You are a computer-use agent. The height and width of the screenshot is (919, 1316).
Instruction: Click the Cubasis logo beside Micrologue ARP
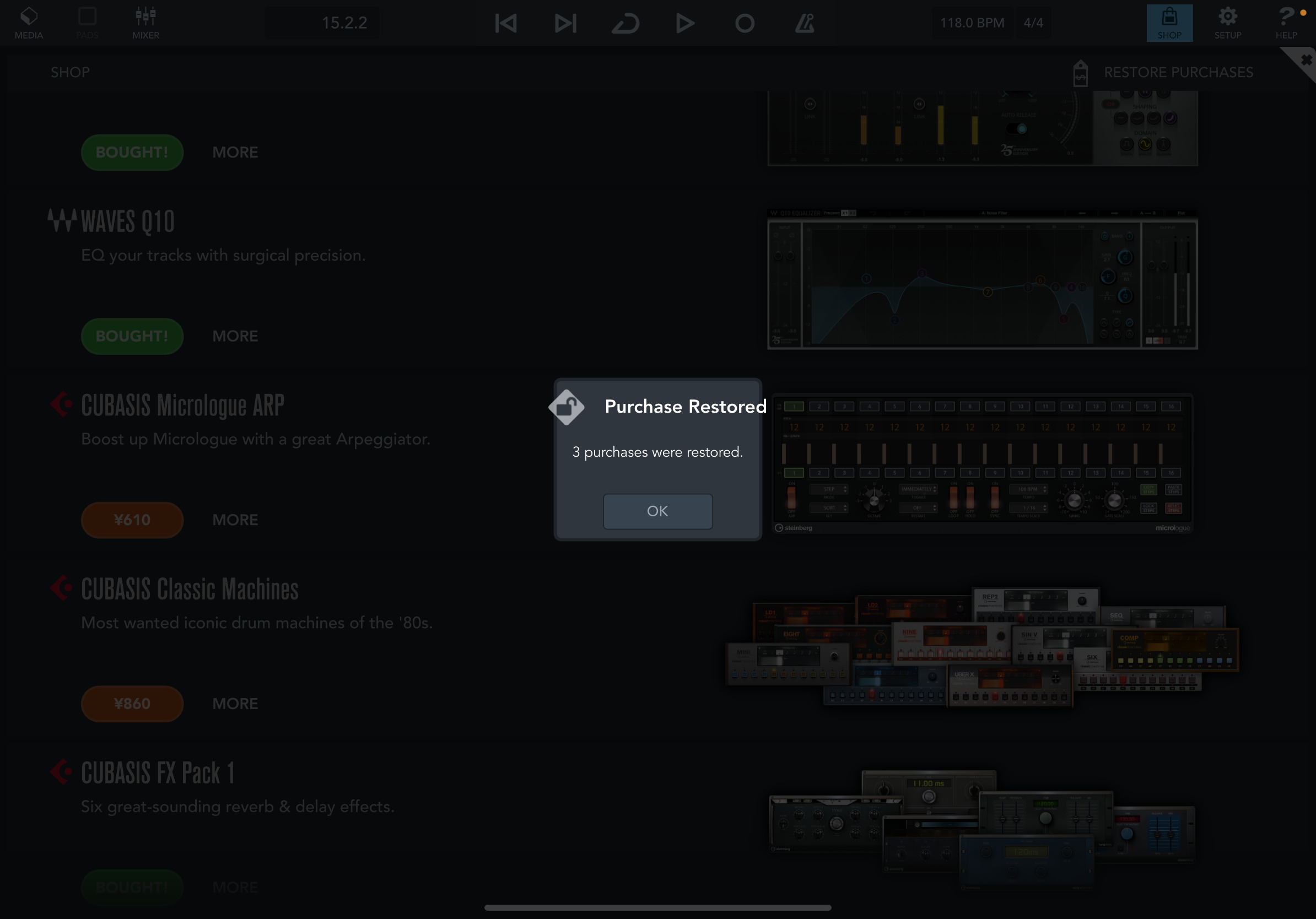61,404
